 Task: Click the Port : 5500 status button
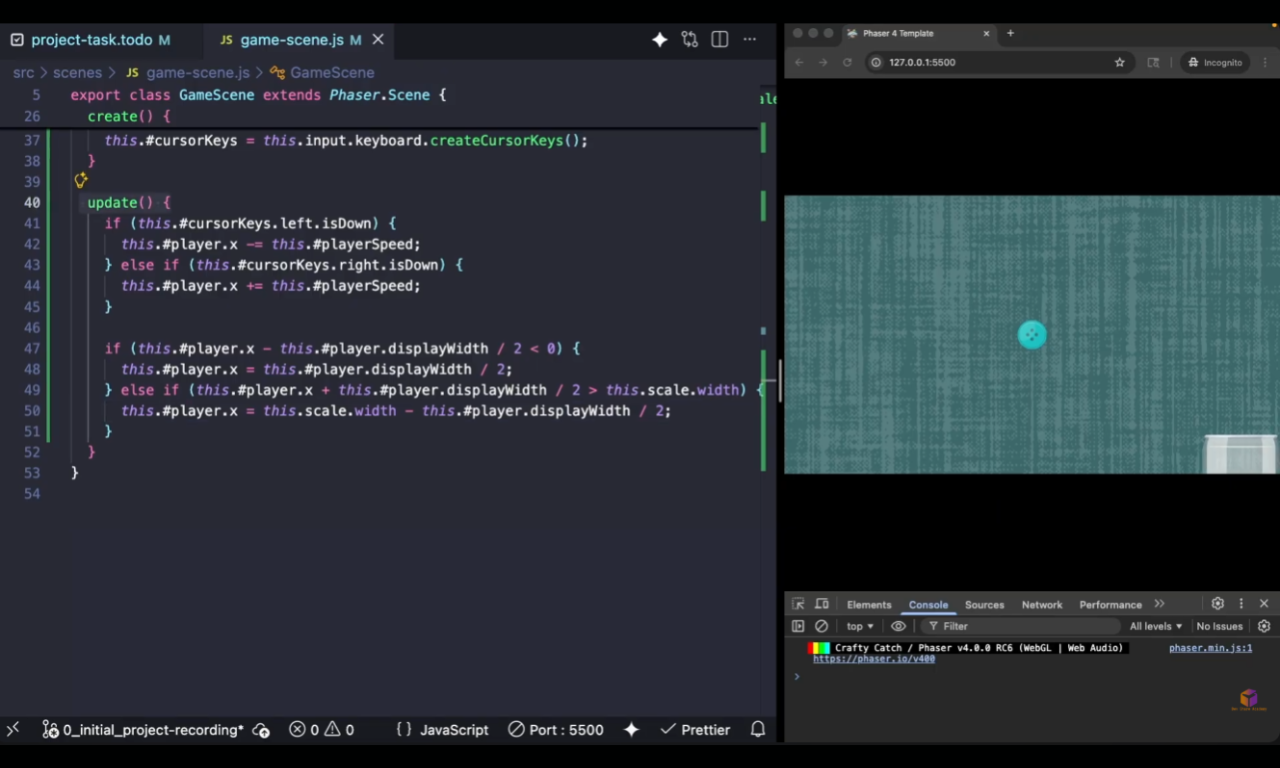pos(556,729)
